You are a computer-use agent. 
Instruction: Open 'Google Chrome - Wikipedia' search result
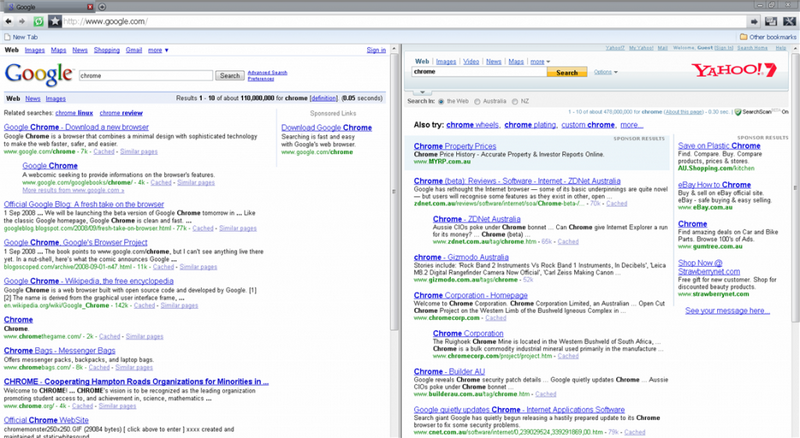88,281
